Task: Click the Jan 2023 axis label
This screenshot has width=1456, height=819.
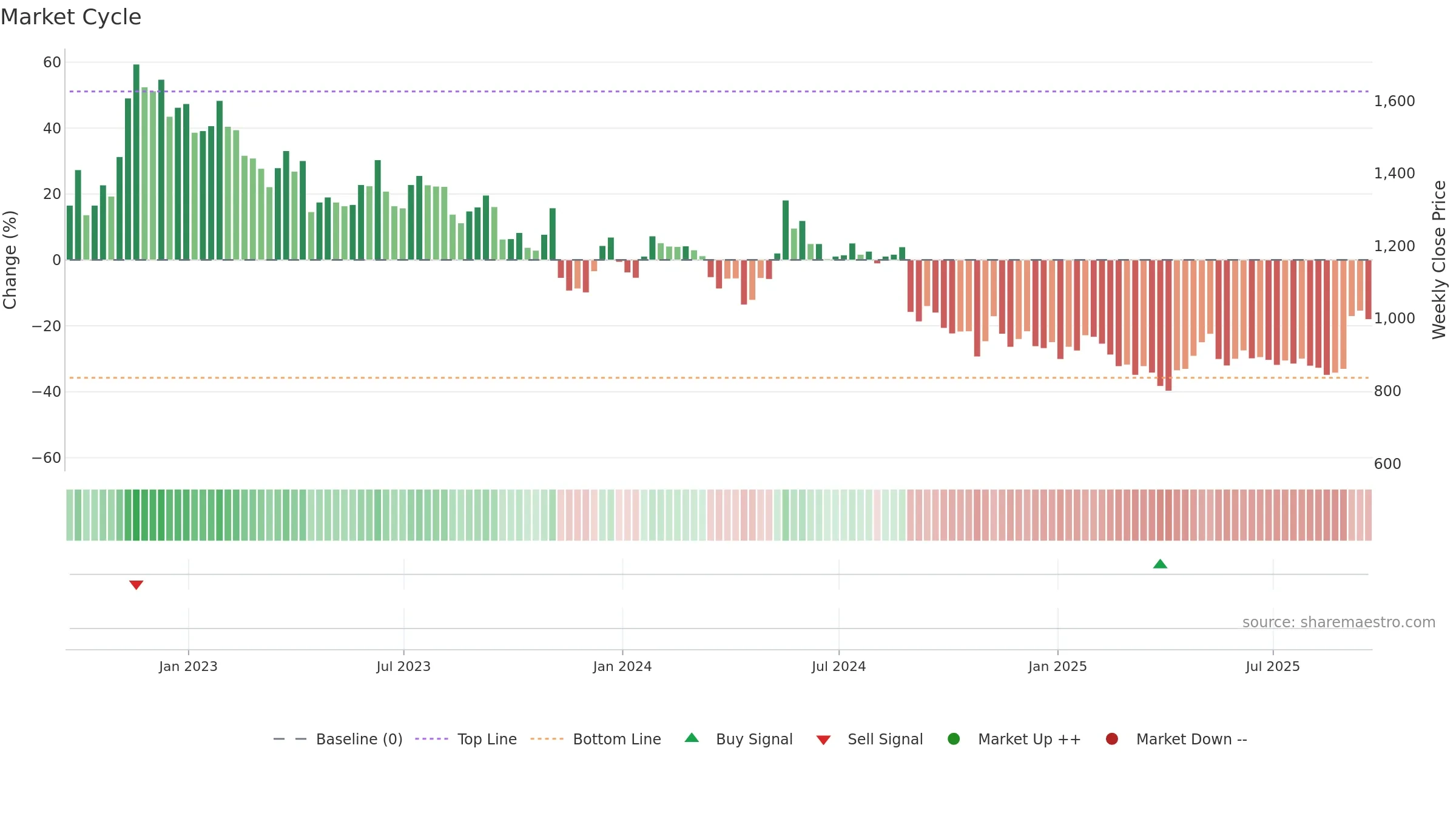Action: click(188, 667)
